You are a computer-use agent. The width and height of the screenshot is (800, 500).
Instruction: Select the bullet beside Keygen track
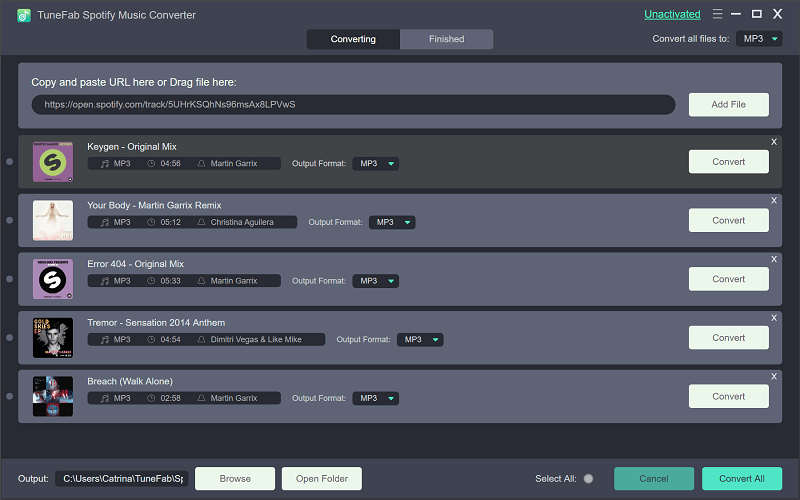10,161
